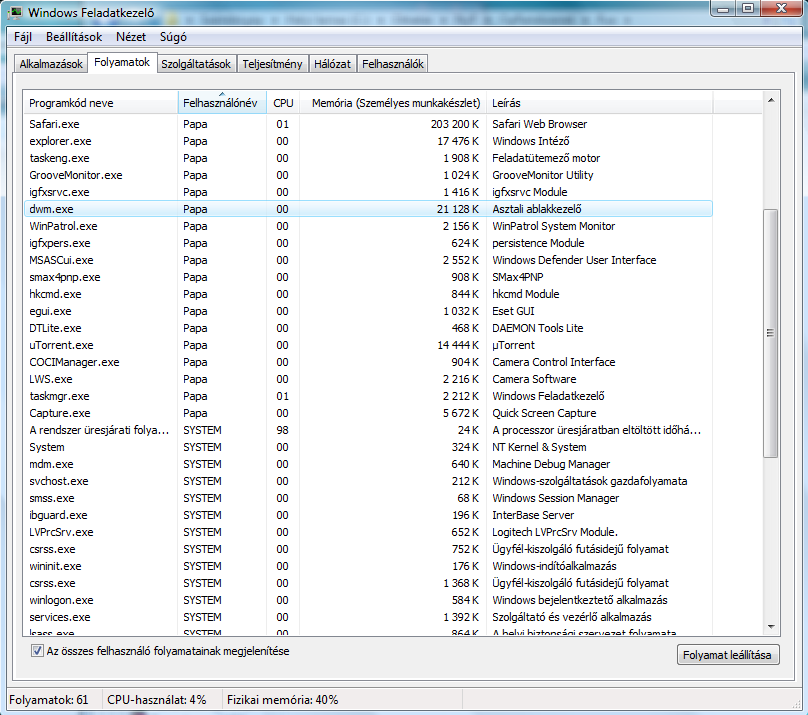This screenshot has width=808, height=715.
Task: Click the csrss.exe row using 1 368 K
Action: pos(368,583)
